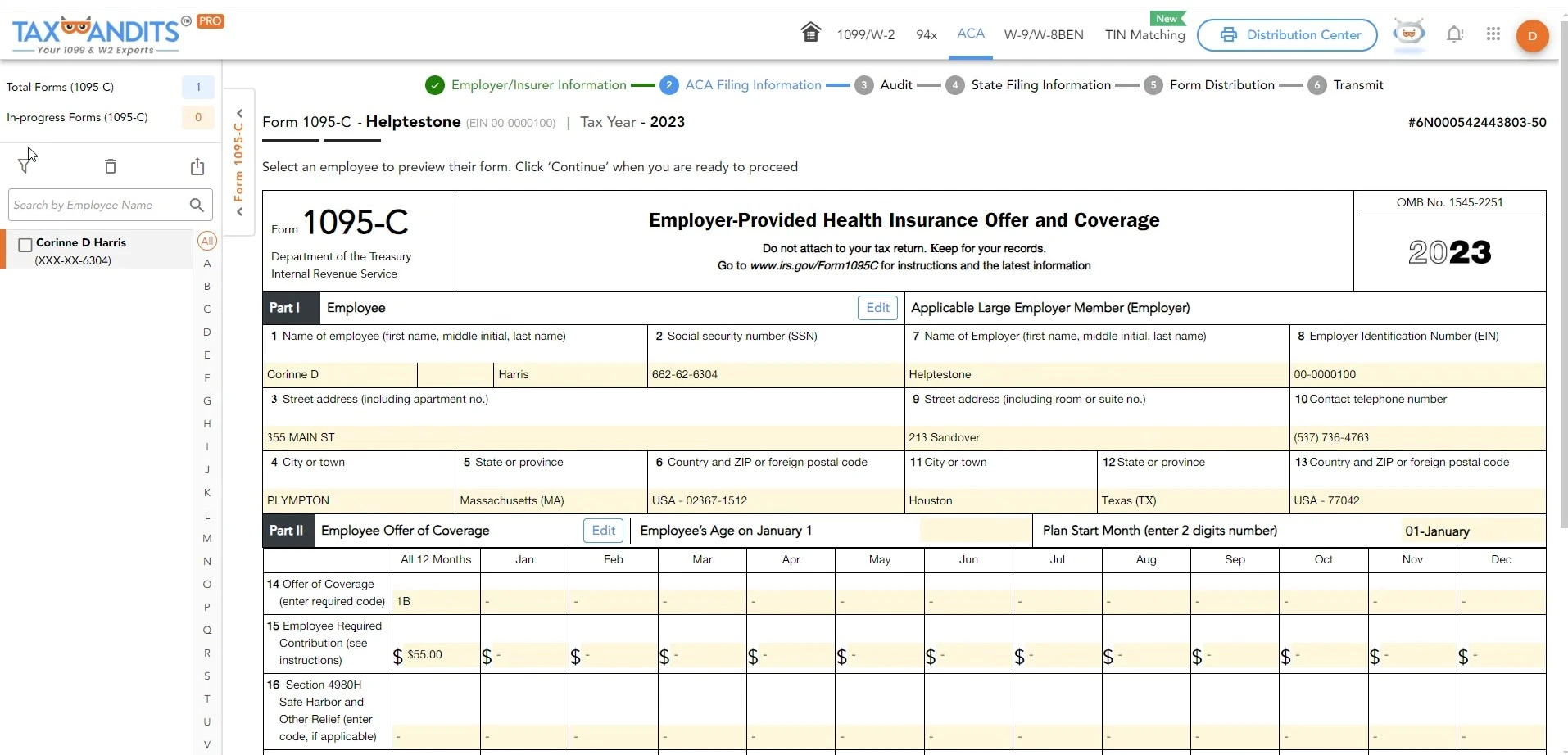This screenshot has height=755, width=1568.
Task: Open the Distribution Center
Action: (1286, 35)
